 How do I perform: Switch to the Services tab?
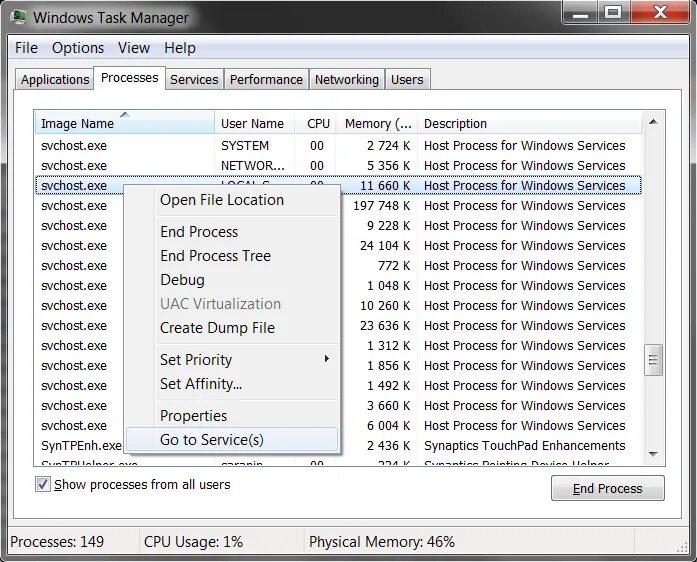(194, 80)
